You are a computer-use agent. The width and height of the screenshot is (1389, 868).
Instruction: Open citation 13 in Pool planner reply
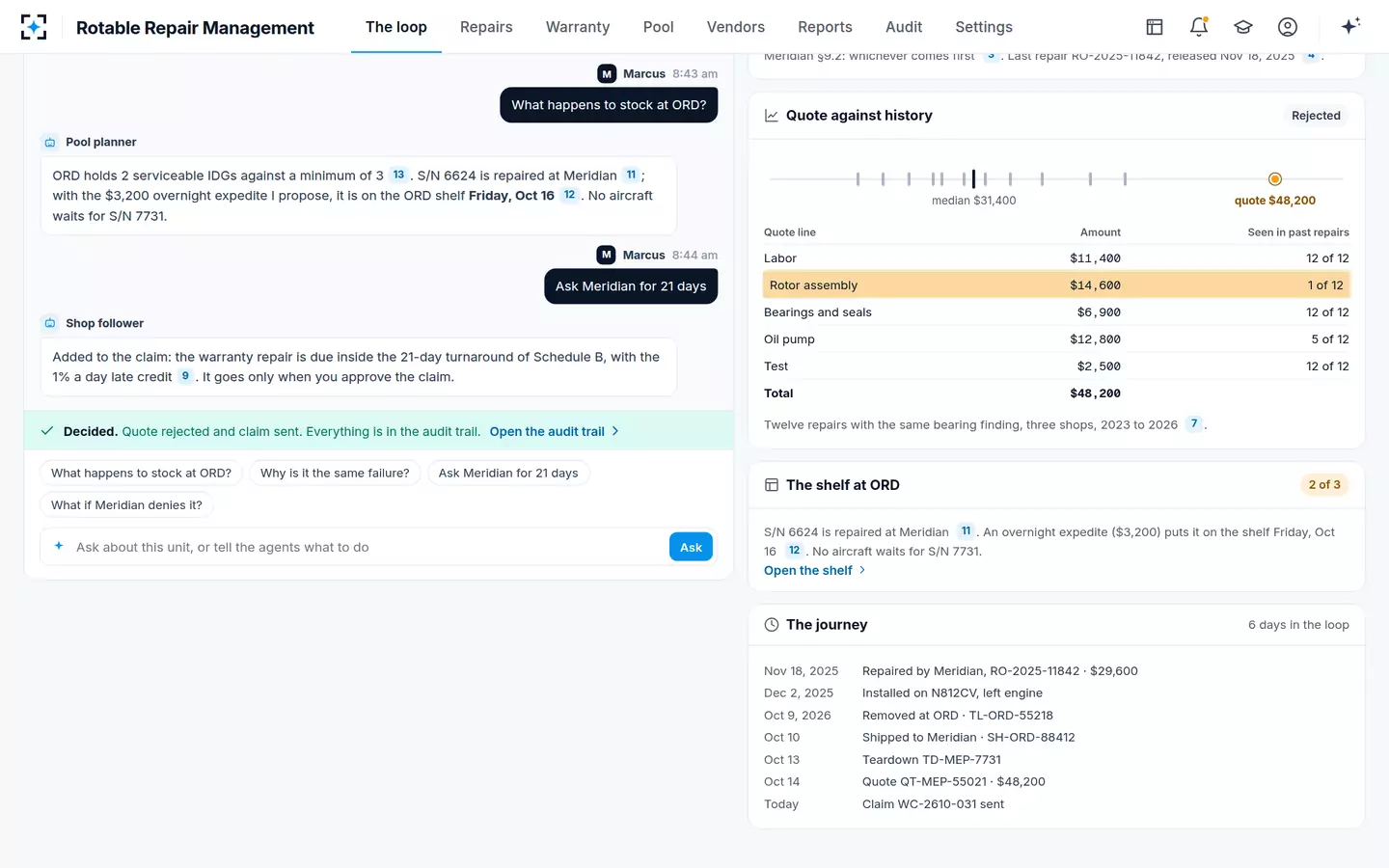(398, 175)
